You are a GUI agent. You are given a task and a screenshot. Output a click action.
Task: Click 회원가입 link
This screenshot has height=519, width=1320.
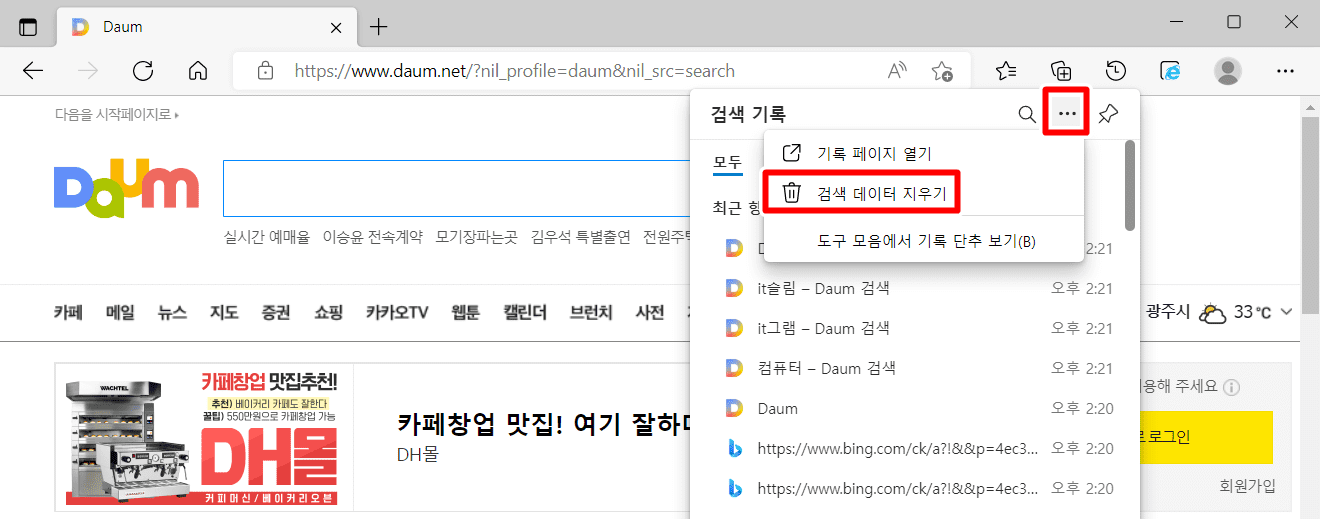tap(1247, 487)
